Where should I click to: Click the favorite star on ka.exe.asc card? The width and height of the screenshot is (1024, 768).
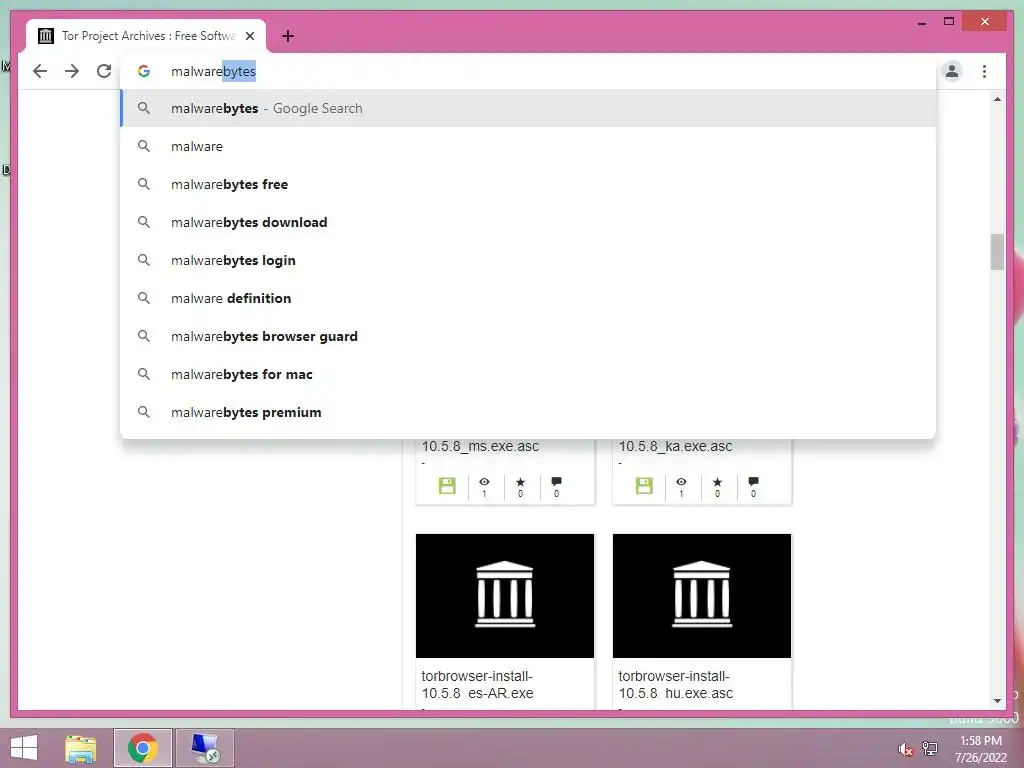tap(718, 482)
